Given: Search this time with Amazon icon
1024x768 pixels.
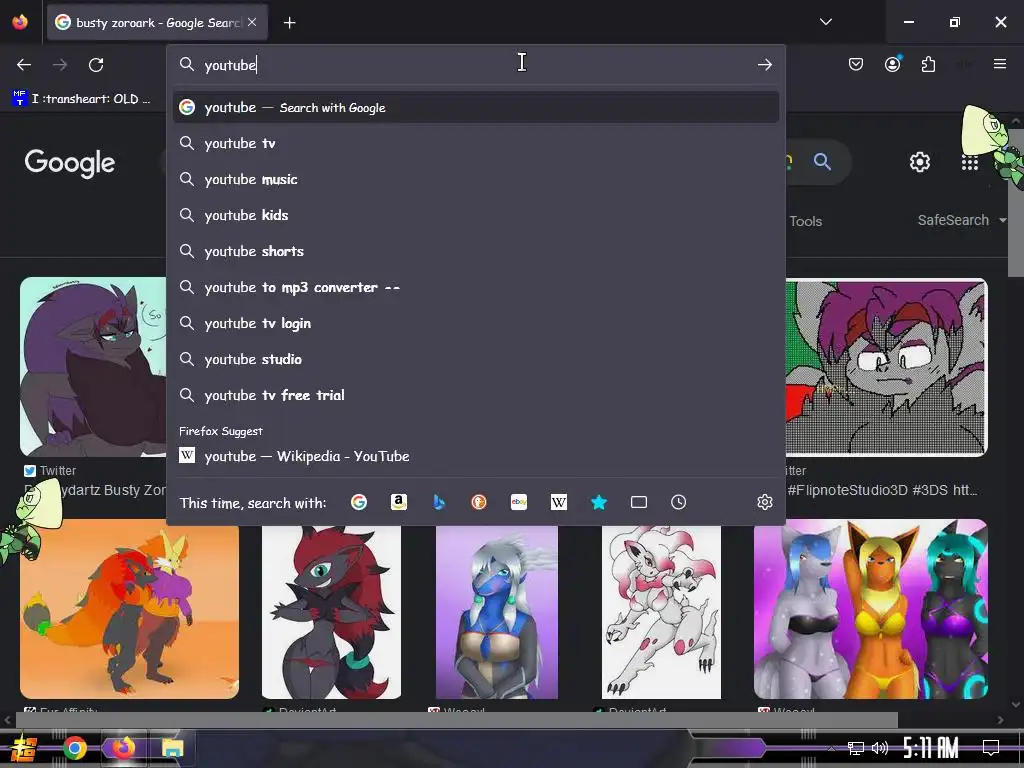Looking at the screenshot, I should coord(398,502).
